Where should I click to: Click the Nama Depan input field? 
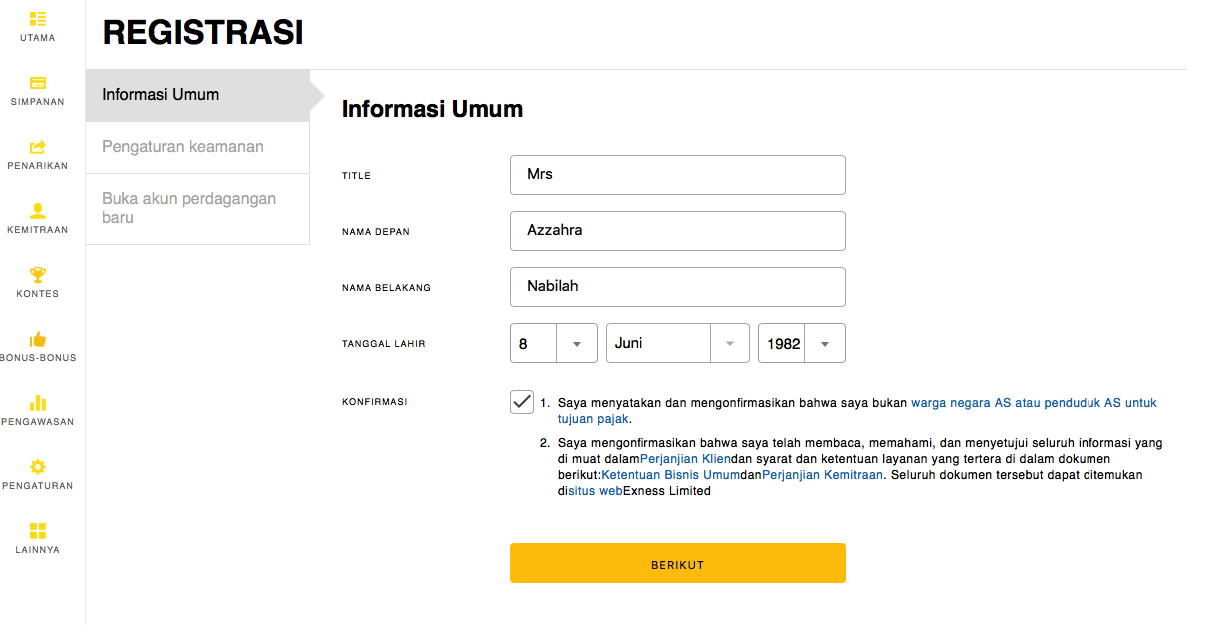coord(677,231)
